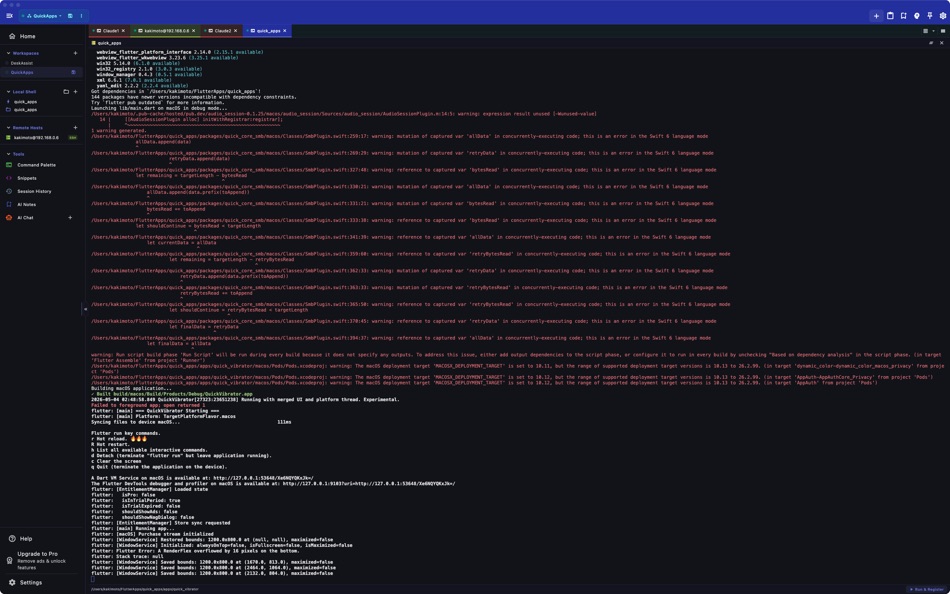
Task: Switch to the Claude2 tab
Action: 222,30
